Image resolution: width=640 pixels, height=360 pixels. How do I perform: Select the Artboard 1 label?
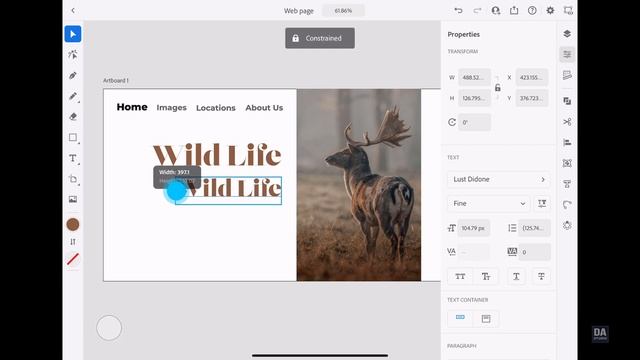click(116, 81)
